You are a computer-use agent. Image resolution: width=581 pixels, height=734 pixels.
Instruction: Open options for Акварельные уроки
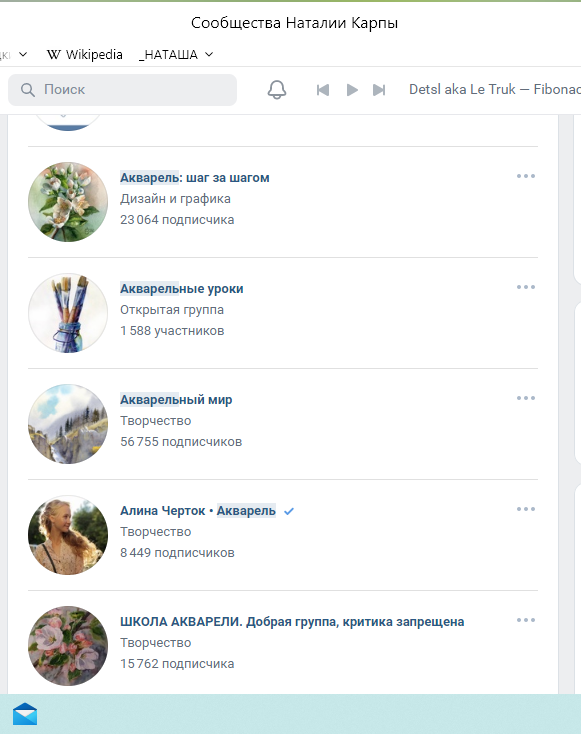pos(526,287)
